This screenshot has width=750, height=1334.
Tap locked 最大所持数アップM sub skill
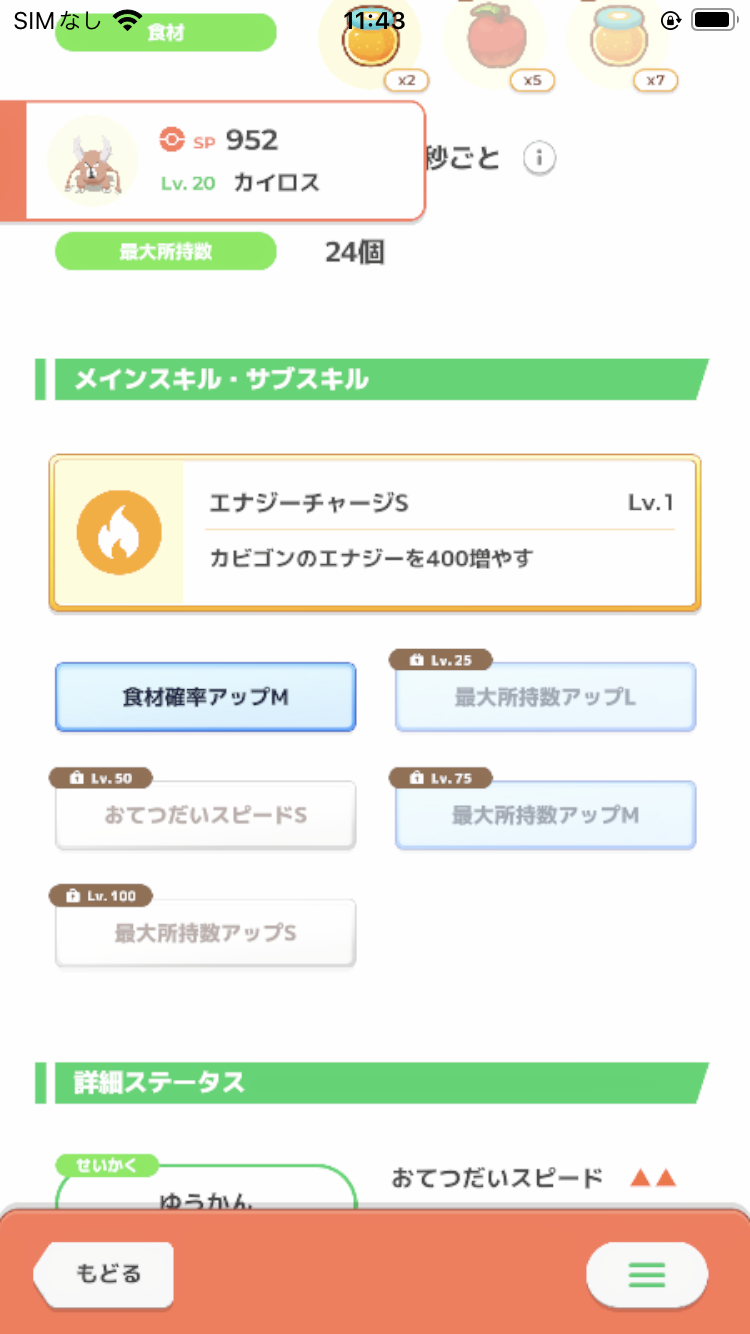545,816
